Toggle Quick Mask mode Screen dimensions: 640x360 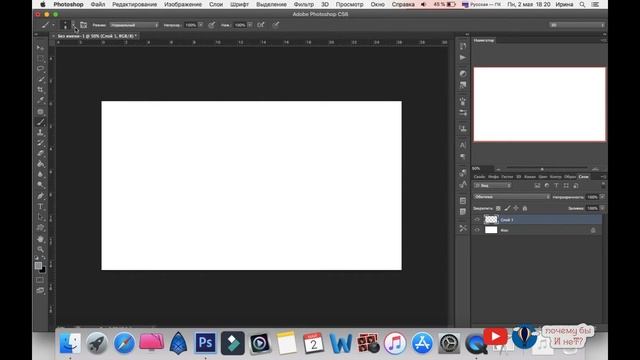click(40, 280)
